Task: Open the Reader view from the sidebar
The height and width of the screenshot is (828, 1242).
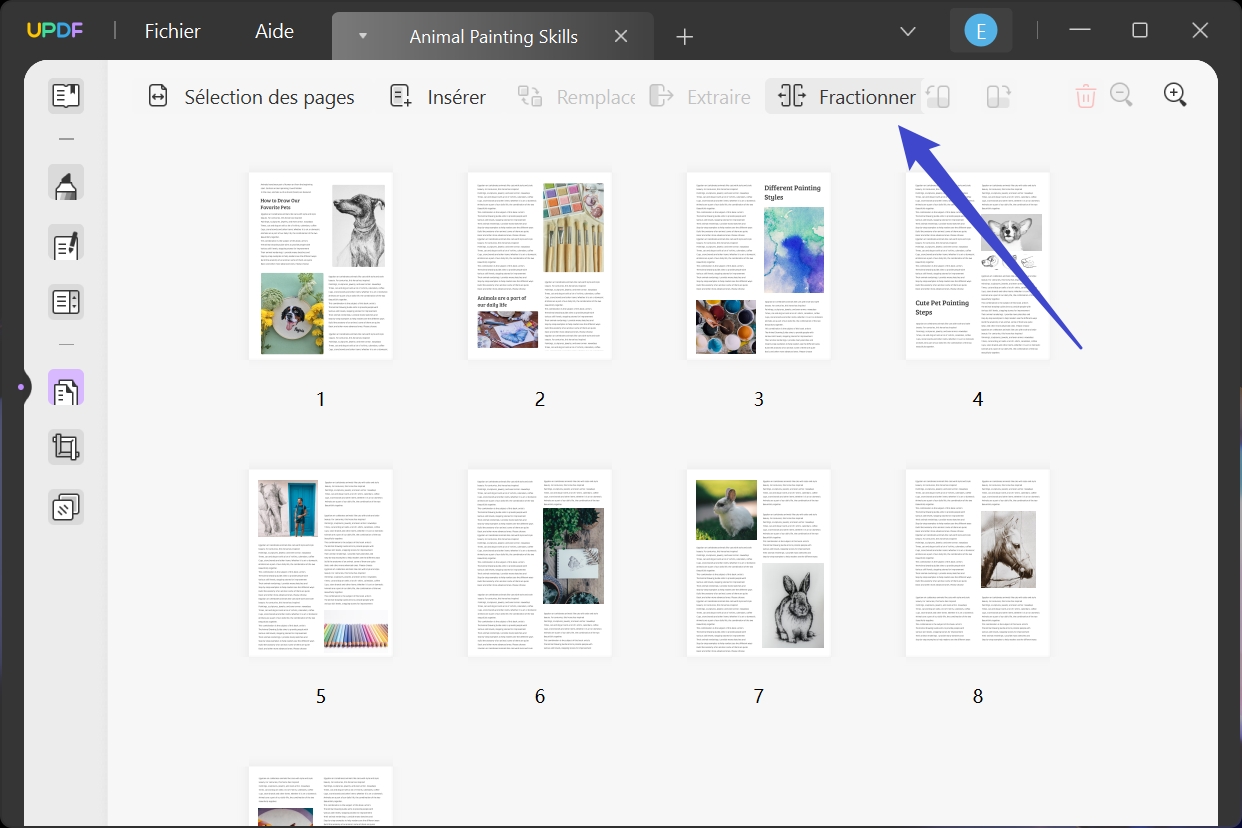Action: pos(65,95)
